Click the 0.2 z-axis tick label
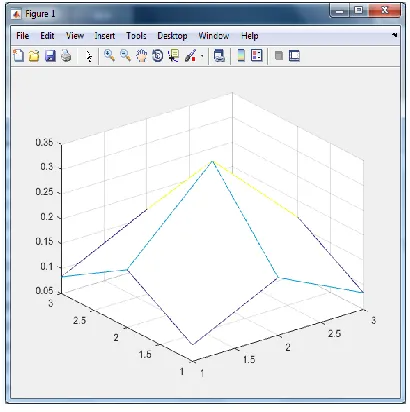This screenshot has width=410, height=412. click(47, 217)
